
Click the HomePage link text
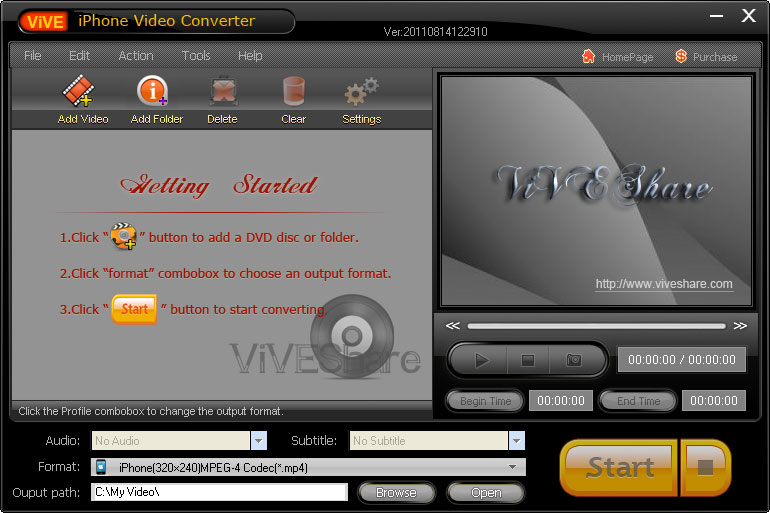click(x=628, y=57)
